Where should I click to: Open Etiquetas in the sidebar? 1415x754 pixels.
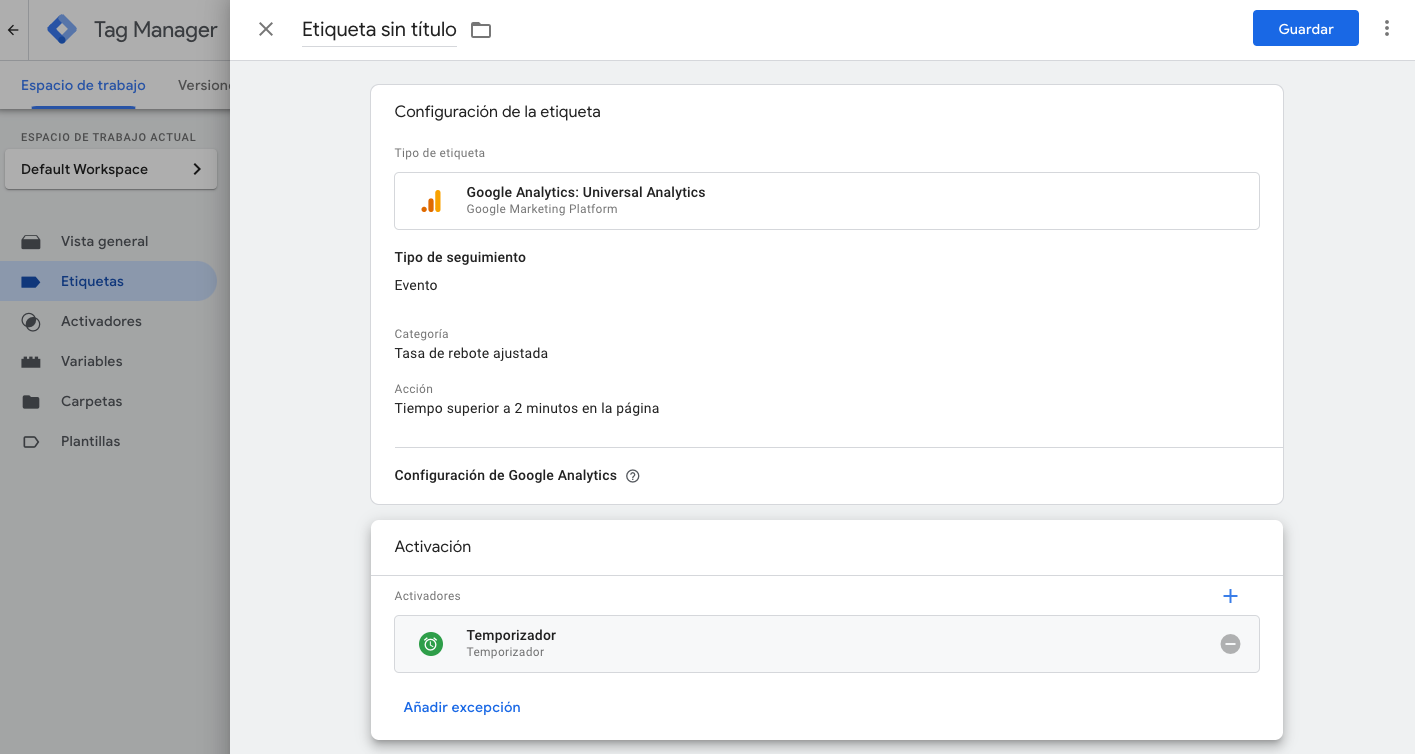tap(108, 281)
